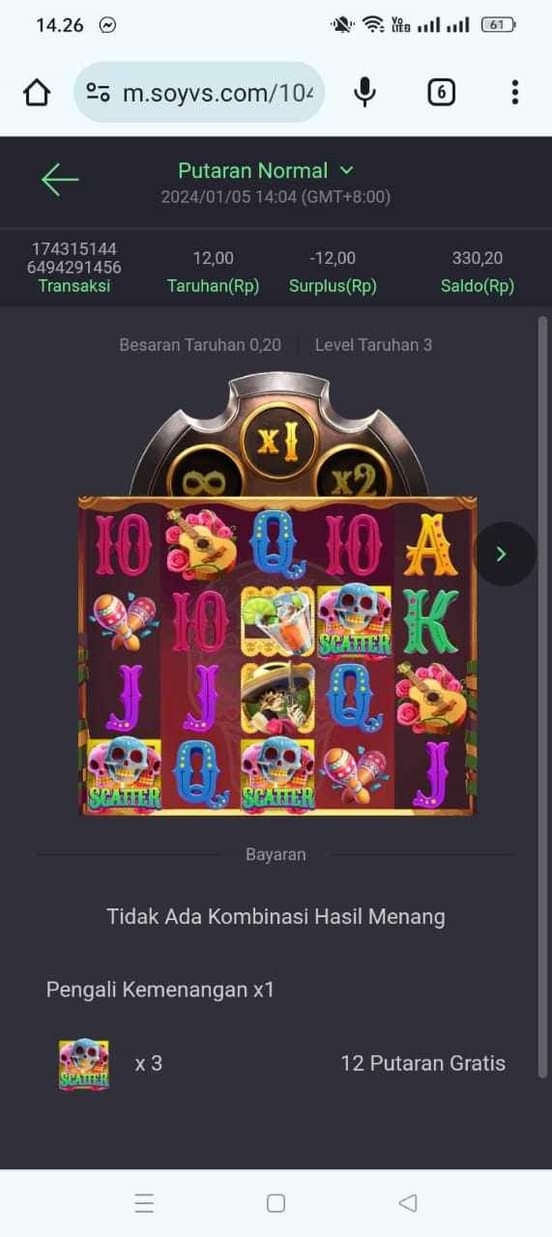
Task: Tap the green back arrow
Action: [x=59, y=179]
